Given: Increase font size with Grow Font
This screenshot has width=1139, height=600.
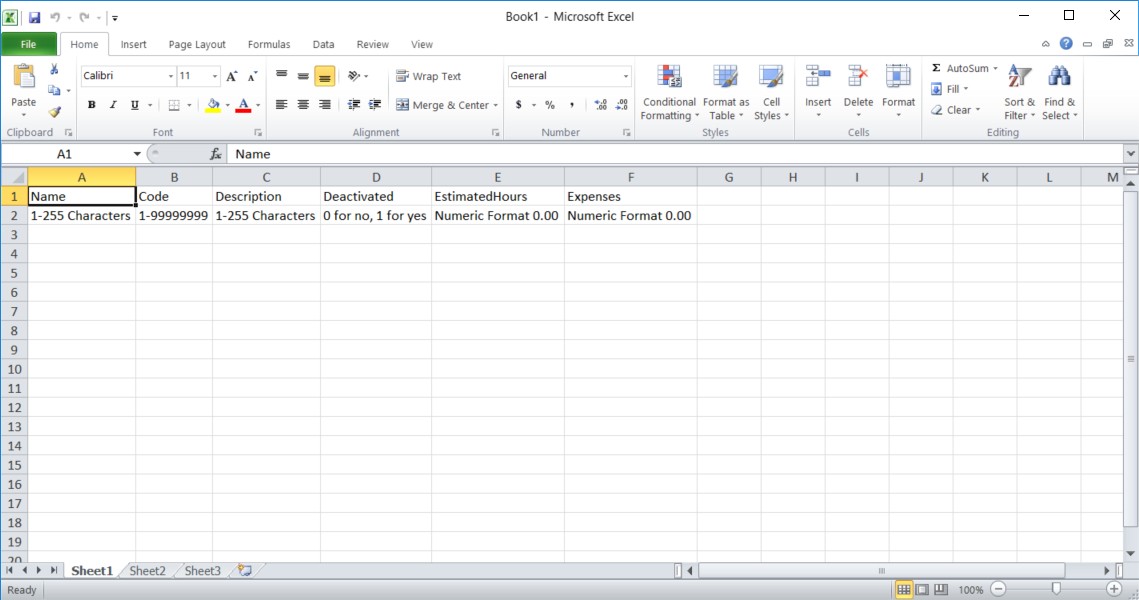Looking at the screenshot, I should [232, 76].
